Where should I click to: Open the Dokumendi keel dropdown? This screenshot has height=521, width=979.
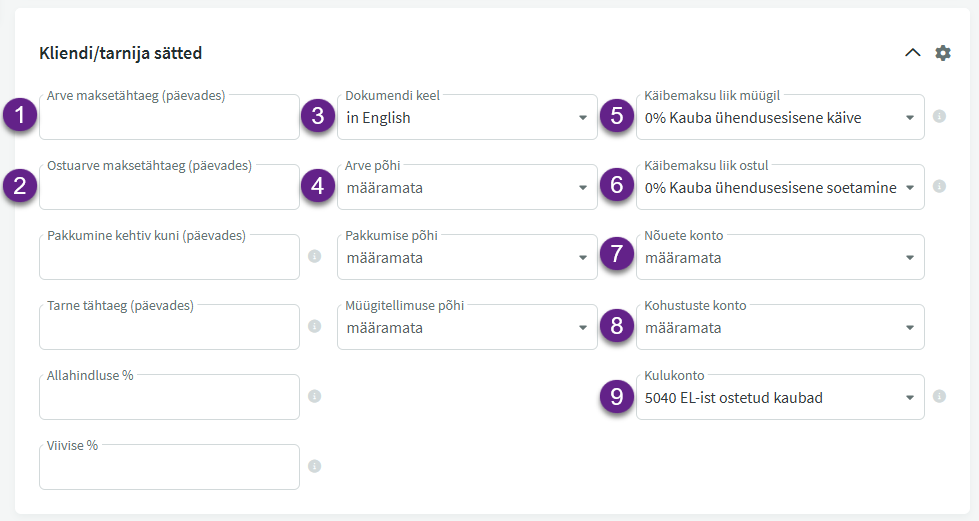(466, 118)
